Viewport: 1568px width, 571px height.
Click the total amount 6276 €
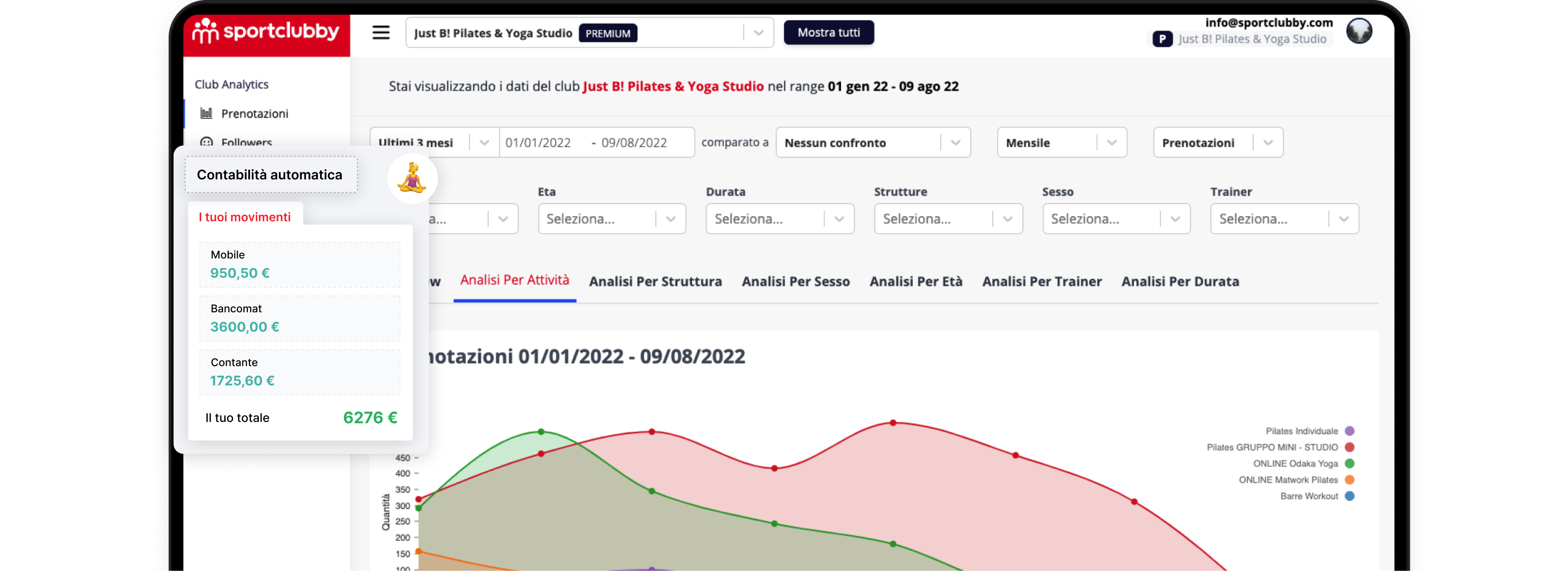click(x=369, y=418)
